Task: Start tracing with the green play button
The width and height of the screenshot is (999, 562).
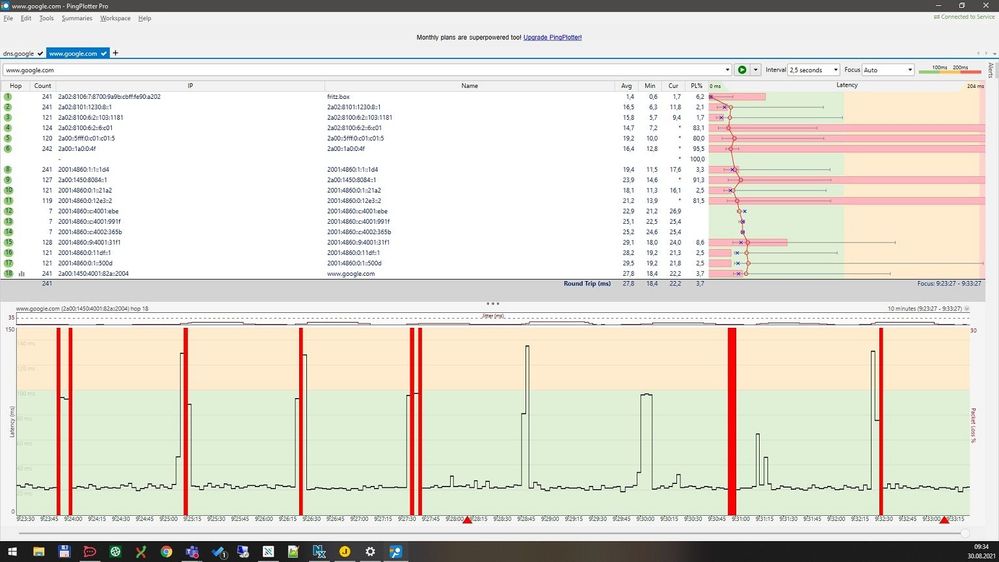Action: point(742,70)
